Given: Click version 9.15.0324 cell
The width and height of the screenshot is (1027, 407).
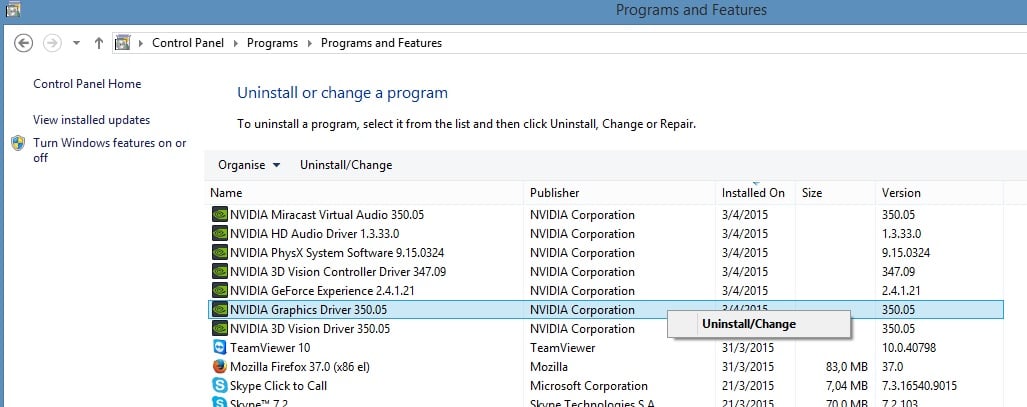Looking at the screenshot, I should click(x=906, y=253).
